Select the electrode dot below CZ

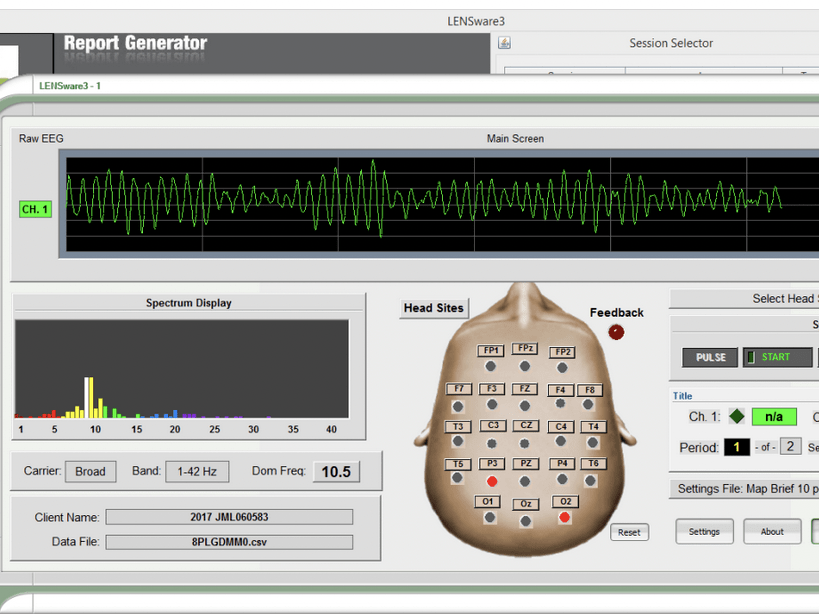[525, 443]
